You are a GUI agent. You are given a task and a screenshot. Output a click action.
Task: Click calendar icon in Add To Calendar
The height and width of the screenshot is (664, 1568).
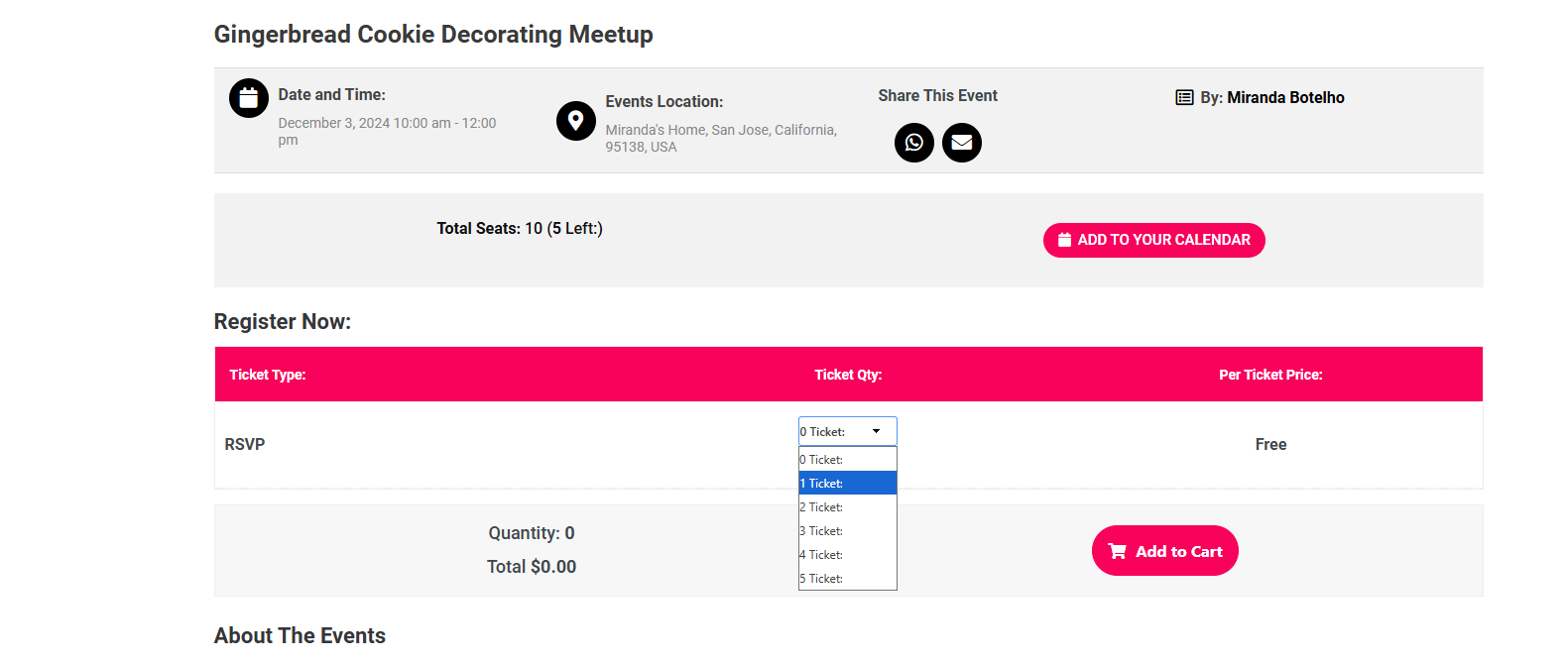coord(1064,240)
